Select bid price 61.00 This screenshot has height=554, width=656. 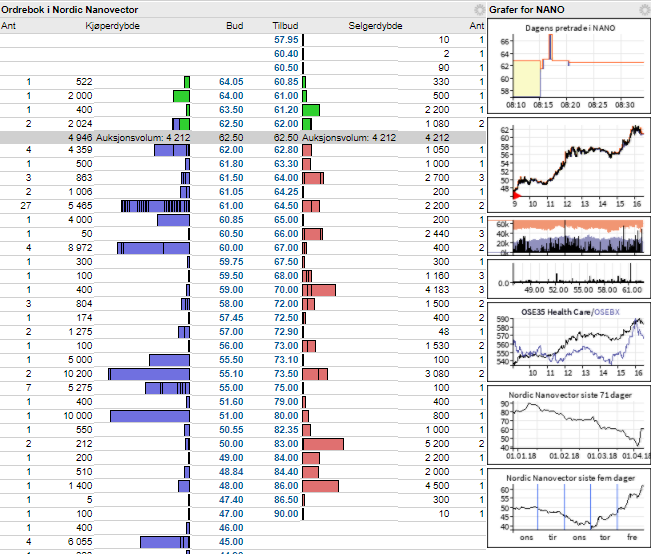231,206
